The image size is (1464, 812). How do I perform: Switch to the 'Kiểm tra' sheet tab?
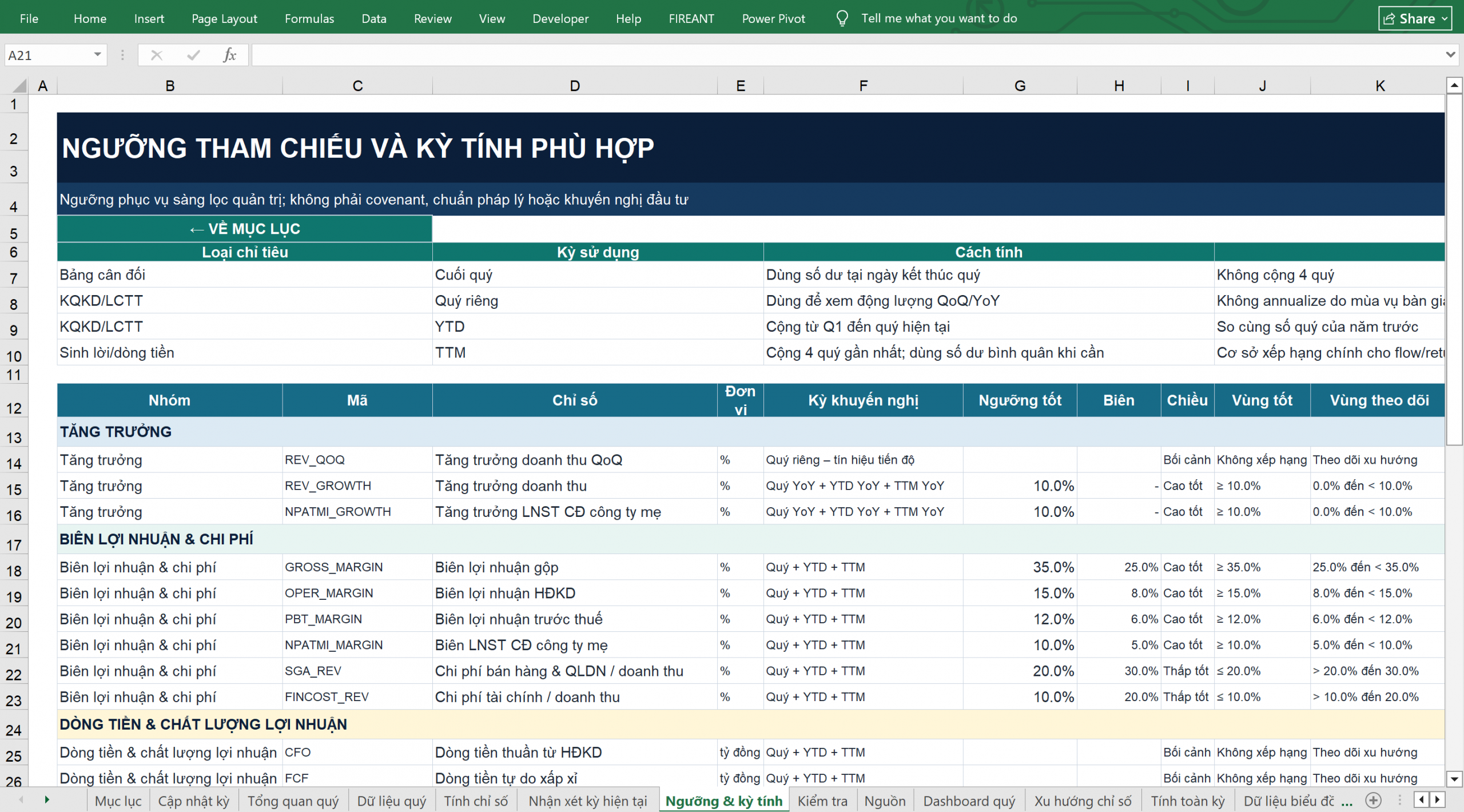pyautogui.click(x=822, y=801)
